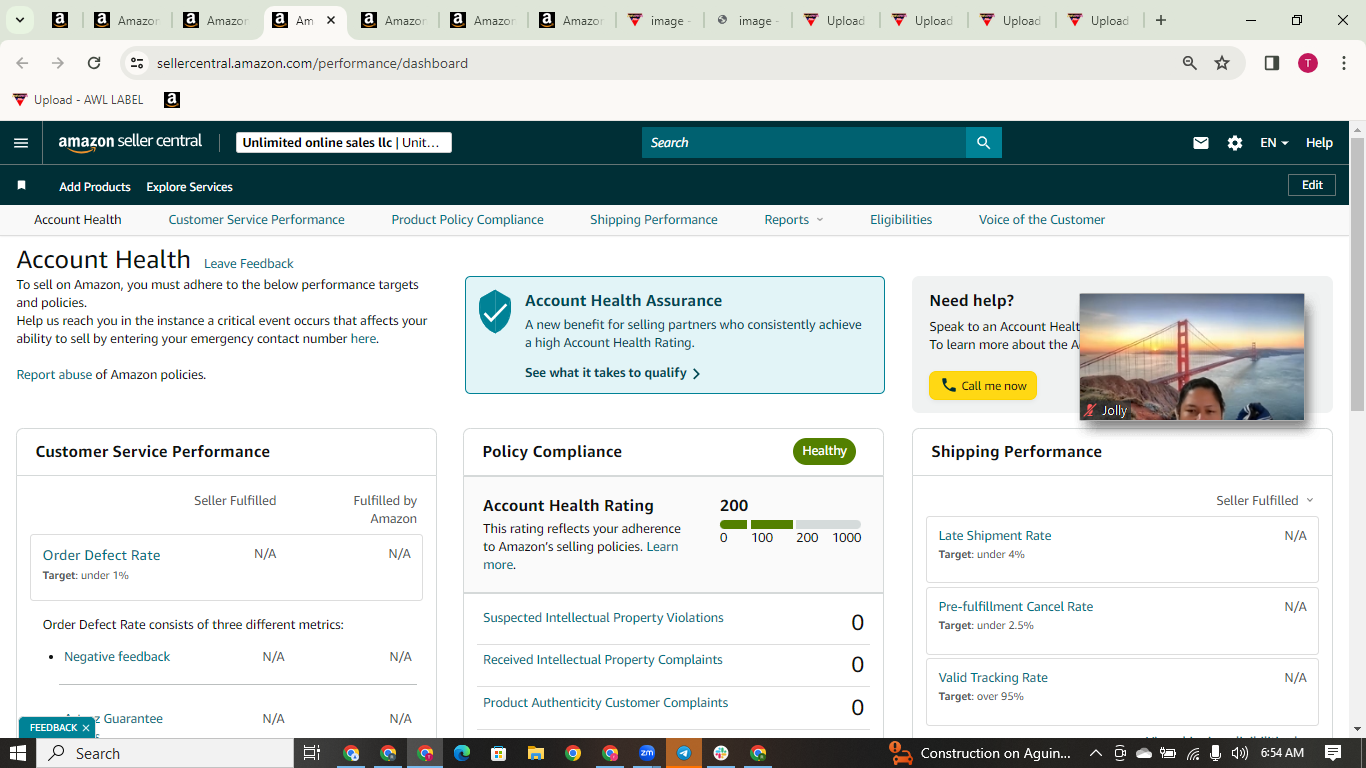
Task: Expand See what it takes to qualify
Action: click(x=612, y=373)
